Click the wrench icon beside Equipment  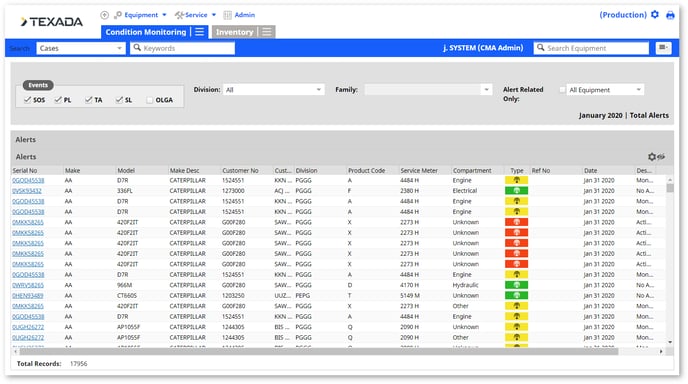pyautogui.click(x=118, y=15)
